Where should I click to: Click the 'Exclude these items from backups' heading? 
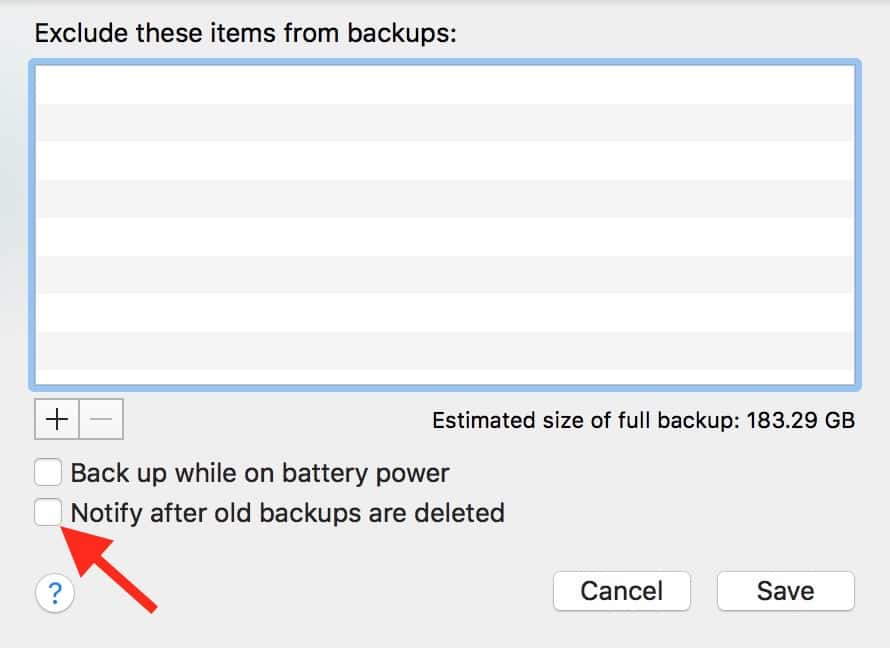(245, 33)
